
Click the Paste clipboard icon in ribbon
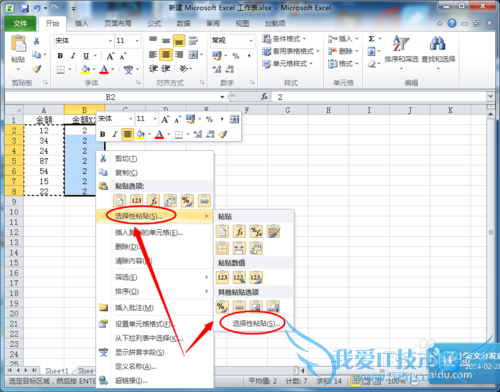click(18, 44)
